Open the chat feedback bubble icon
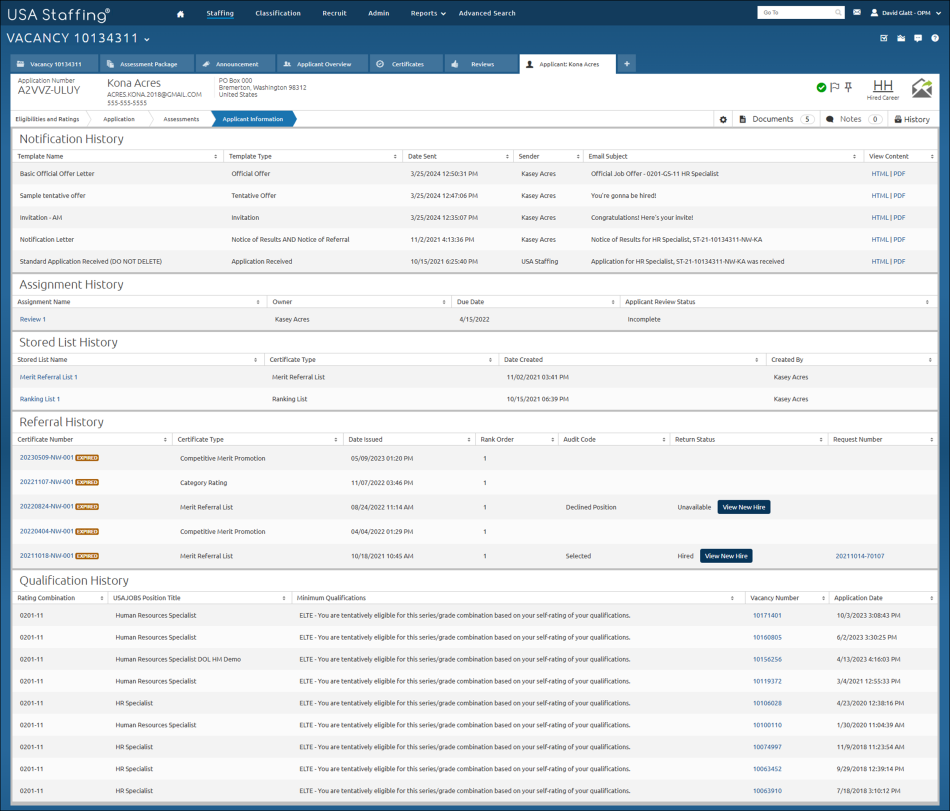Image resolution: width=950 pixels, height=811 pixels. (918, 38)
